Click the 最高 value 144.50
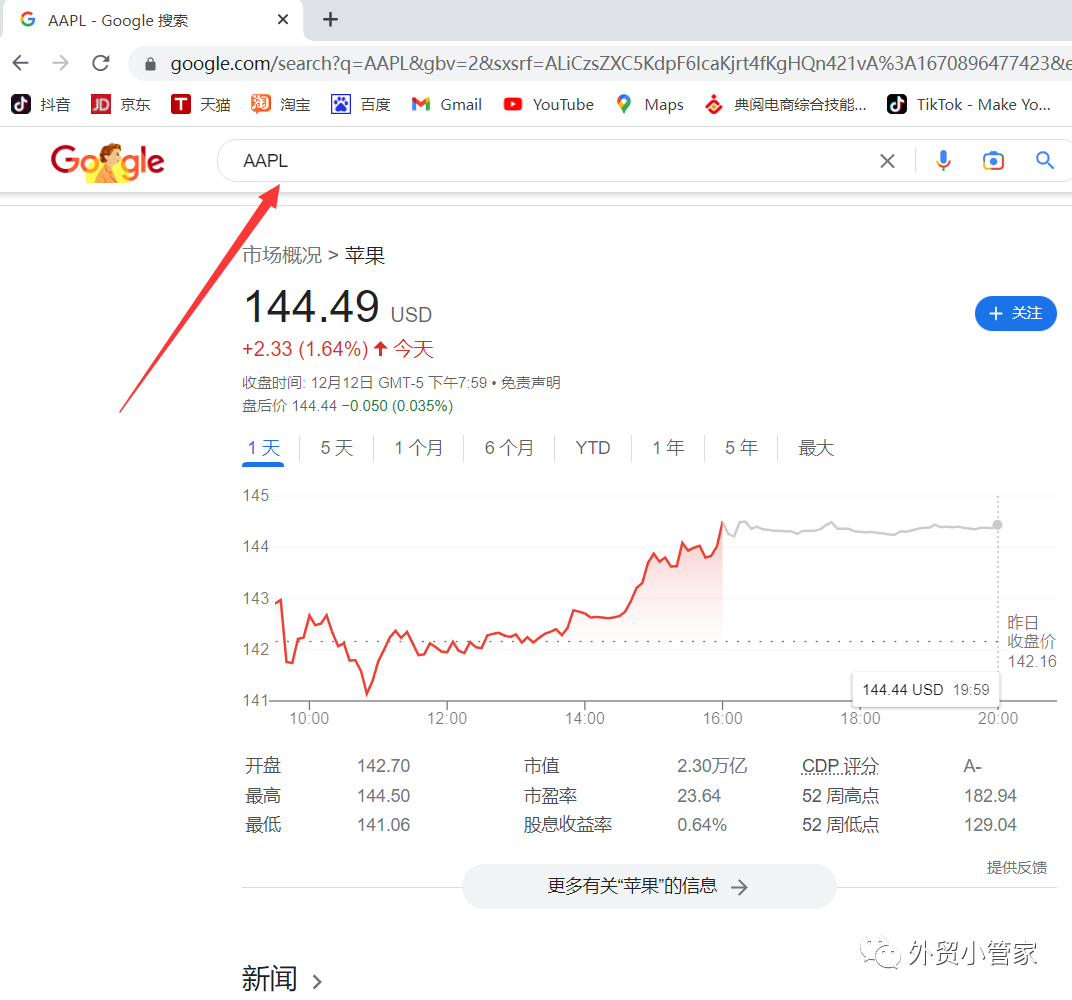Image resolution: width=1072 pixels, height=1000 pixels. [x=384, y=796]
